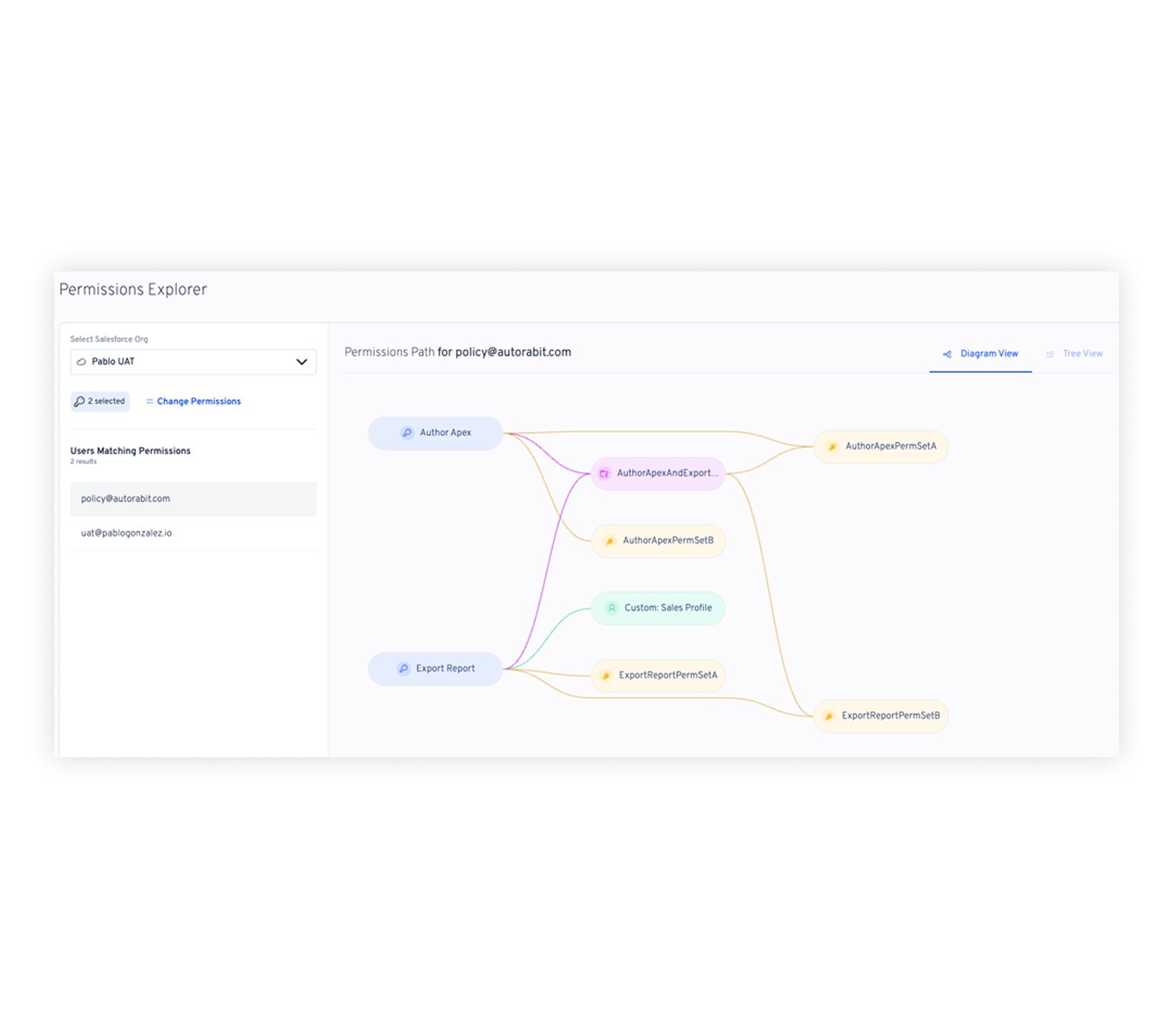Click the 2 selected permissions badge

point(100,401)
